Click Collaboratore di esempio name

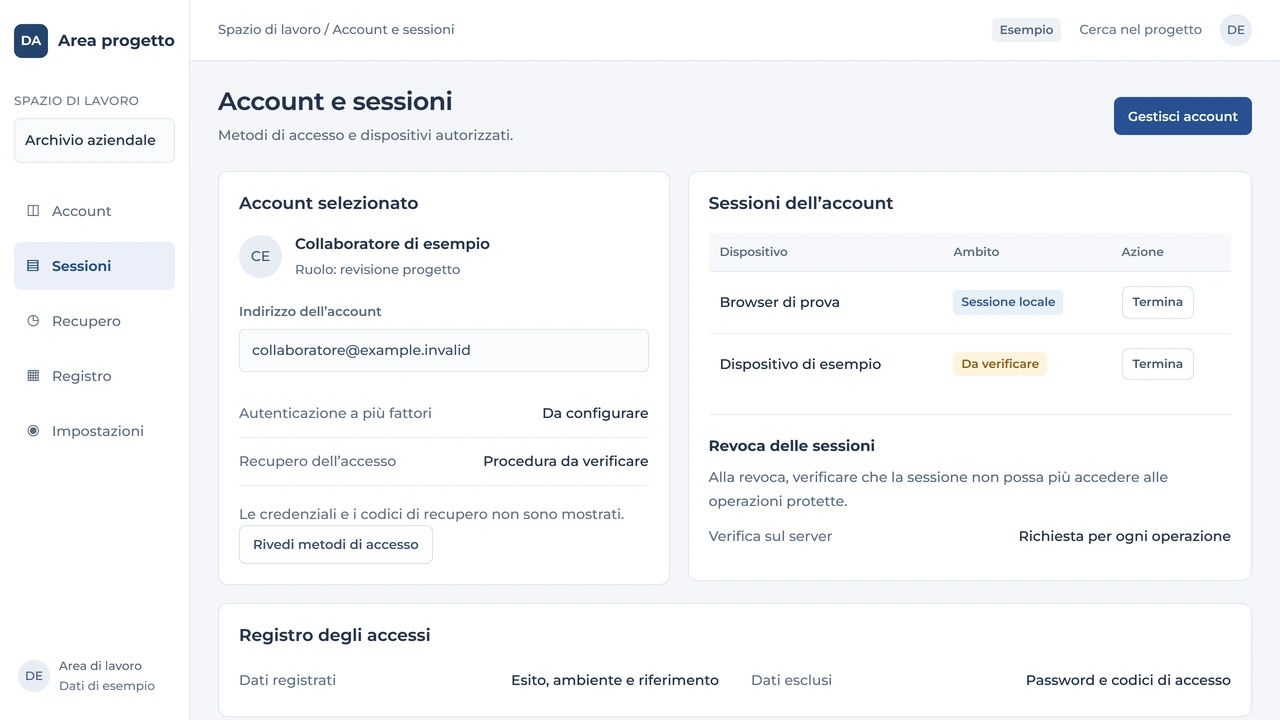coord(392,244)
